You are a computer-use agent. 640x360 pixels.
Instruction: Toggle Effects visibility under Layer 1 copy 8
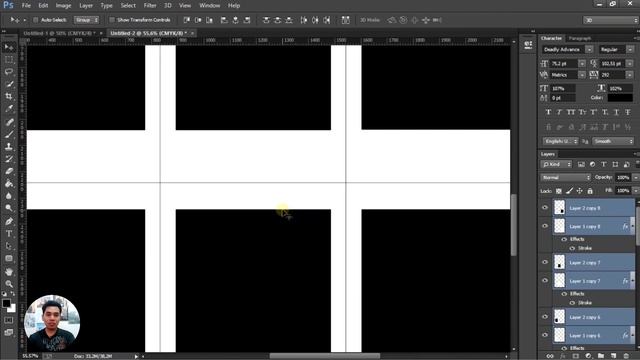click(x=564, y=239)
